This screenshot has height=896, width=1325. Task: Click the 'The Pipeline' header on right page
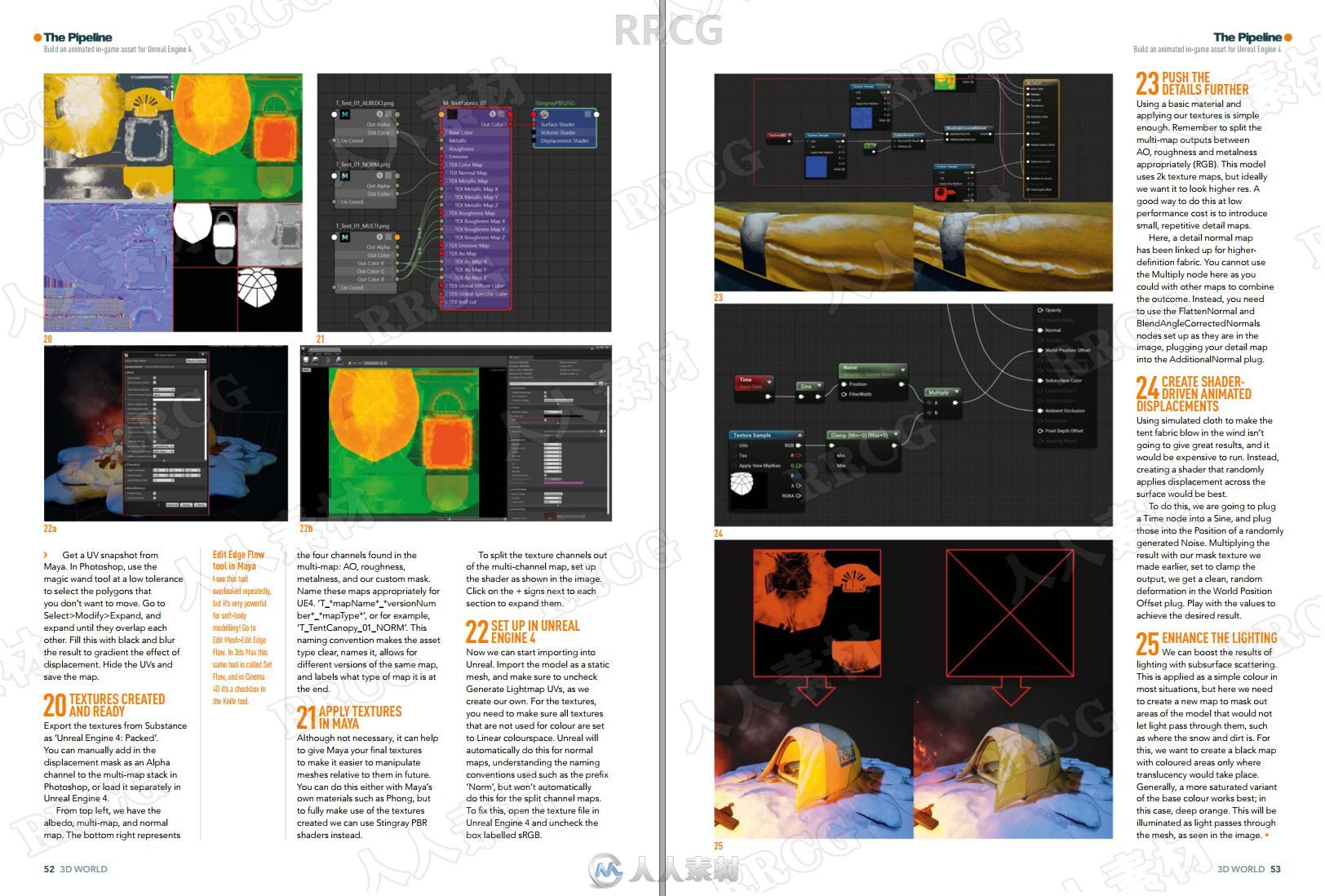tap(1247, 37)
